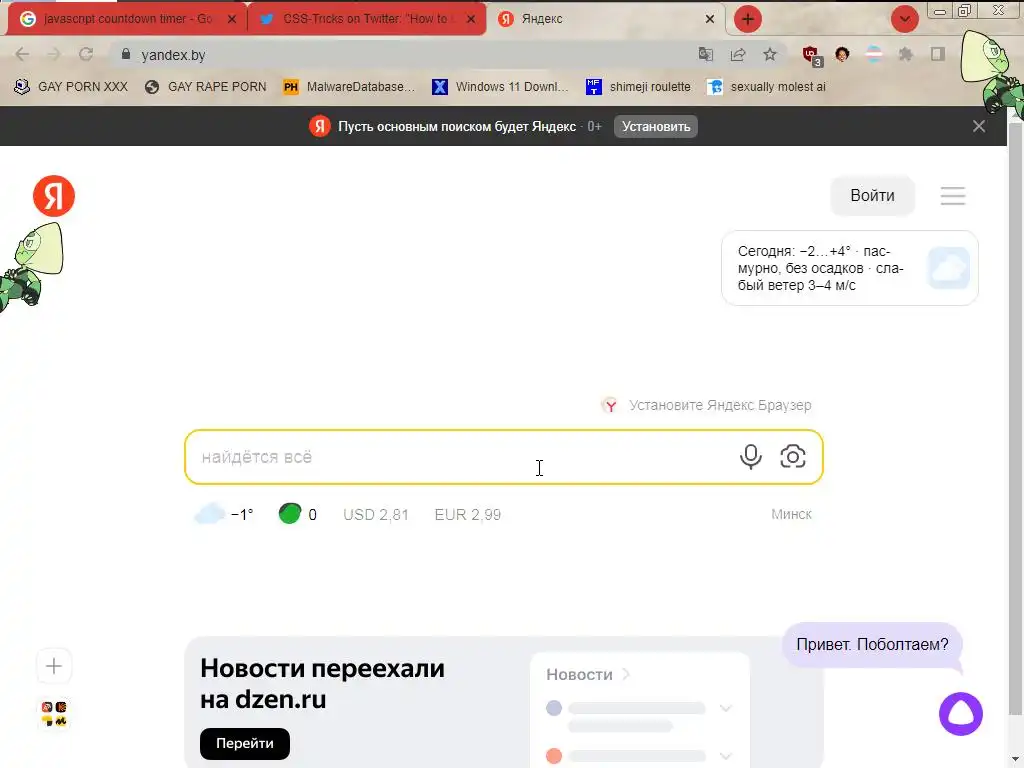This screenshot has width=1024, height=768.
Task: Click the green traffic score indicator
Action: (297, 515)
